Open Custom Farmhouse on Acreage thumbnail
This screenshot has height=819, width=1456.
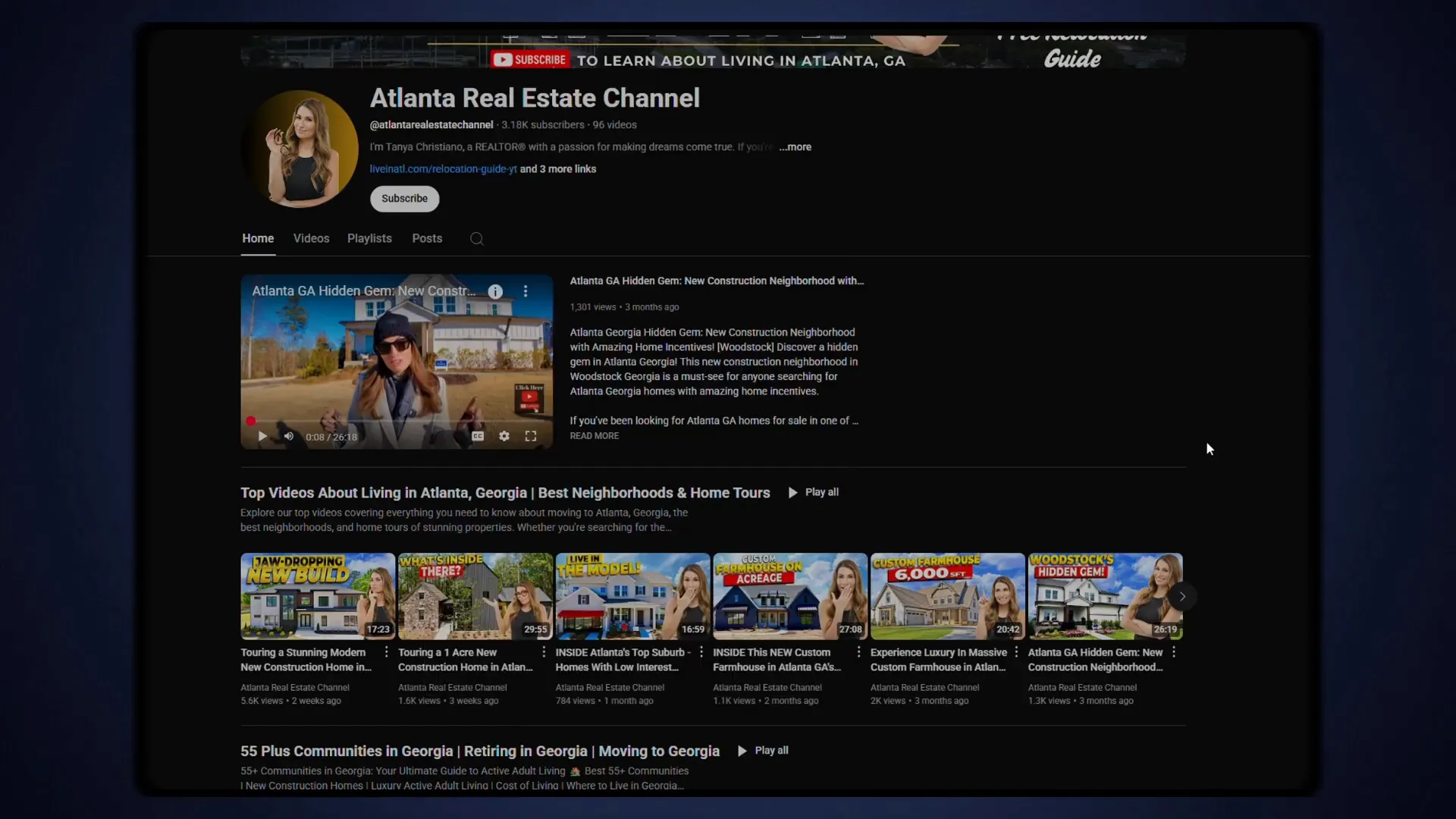(790, 596)
